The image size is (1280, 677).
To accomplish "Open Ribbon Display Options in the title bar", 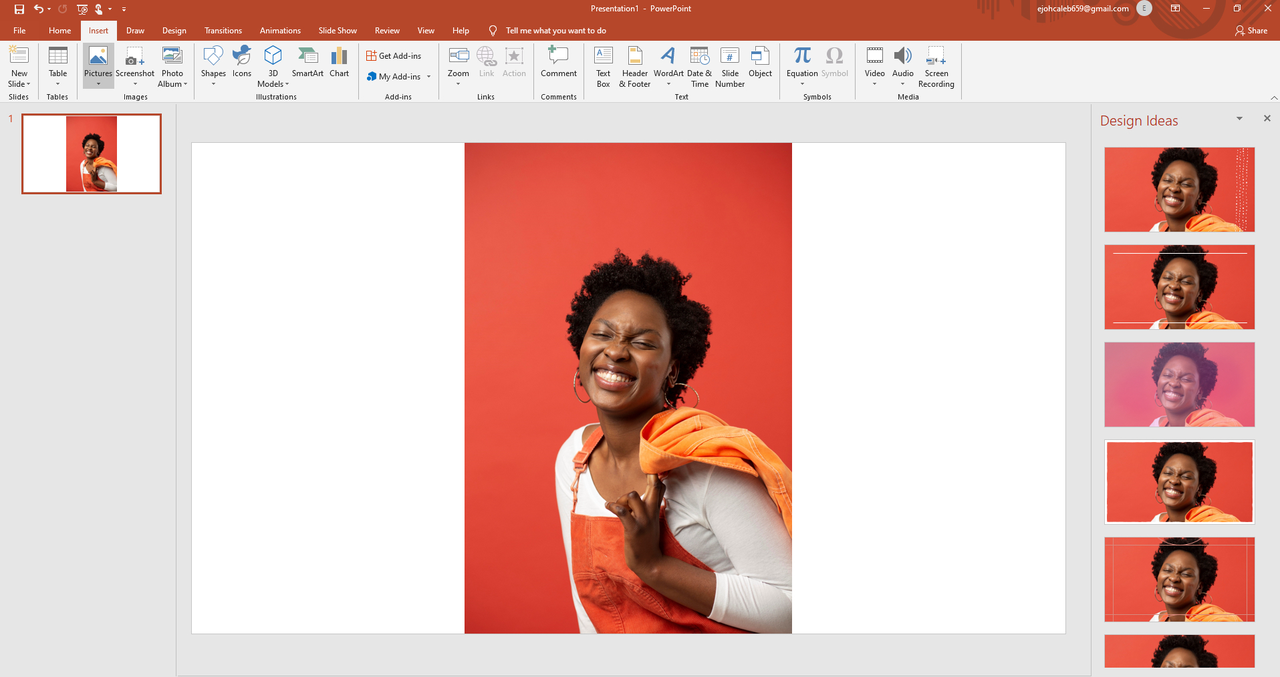I will point(1175,8).
